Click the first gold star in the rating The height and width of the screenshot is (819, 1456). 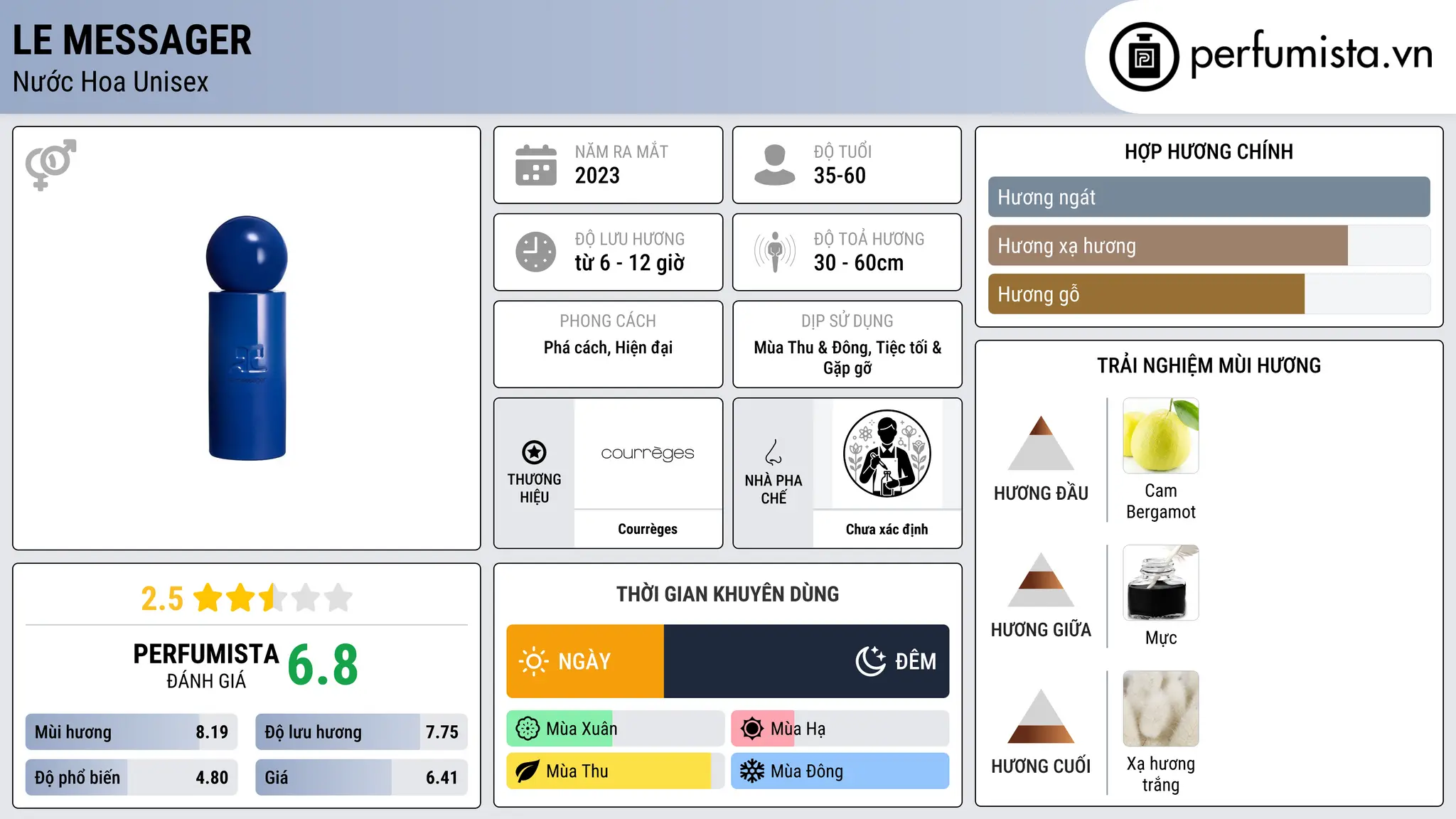(208, 598)
